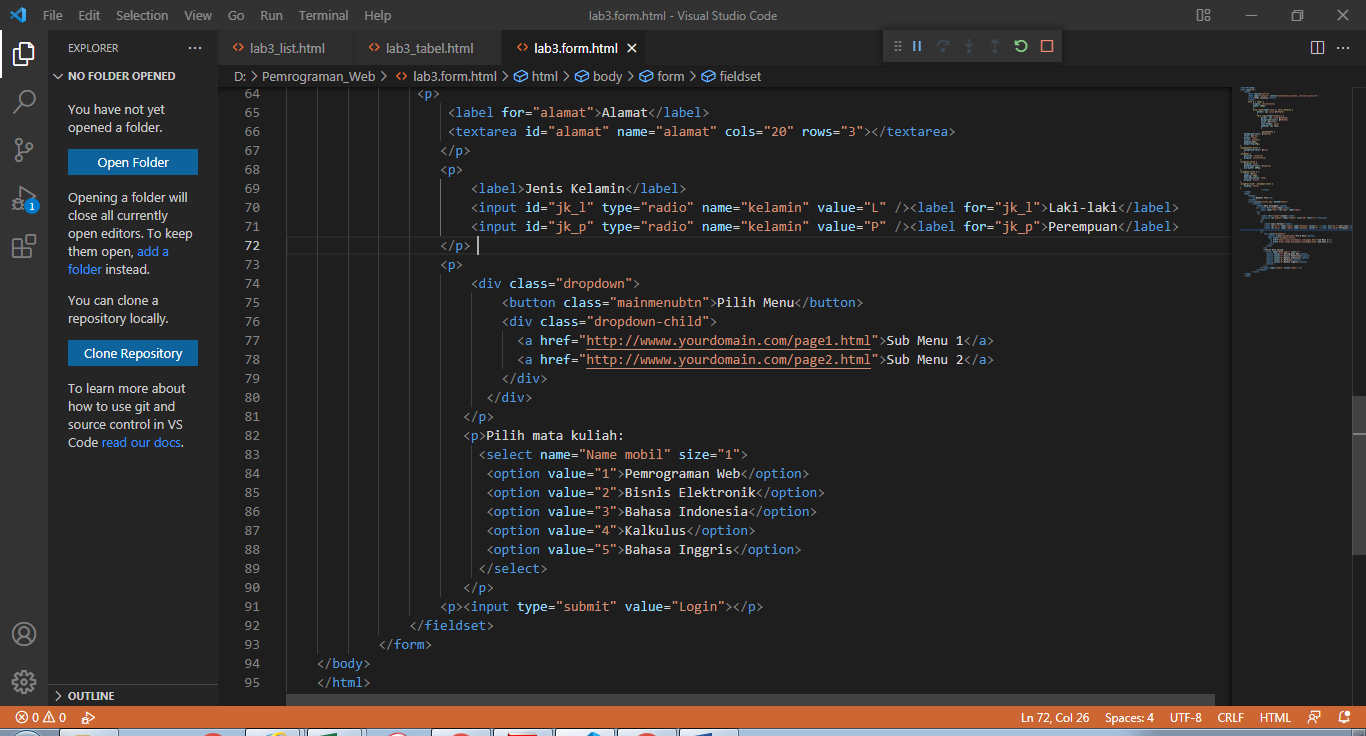Click the Clone Repository button

coord(133,353)
